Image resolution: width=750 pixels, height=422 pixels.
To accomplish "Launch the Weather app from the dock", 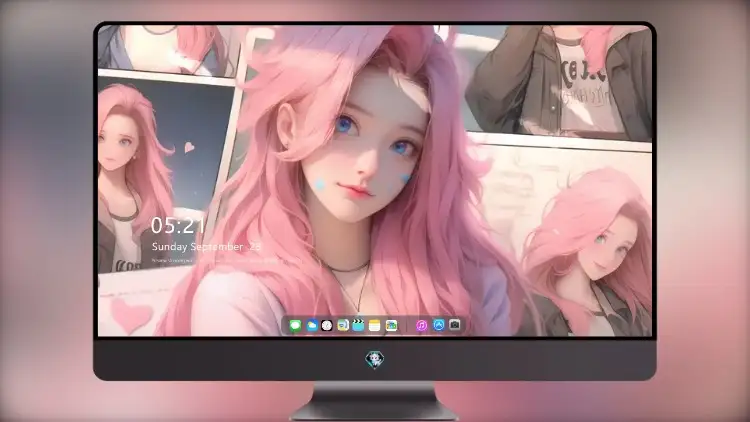I will 311,326.
